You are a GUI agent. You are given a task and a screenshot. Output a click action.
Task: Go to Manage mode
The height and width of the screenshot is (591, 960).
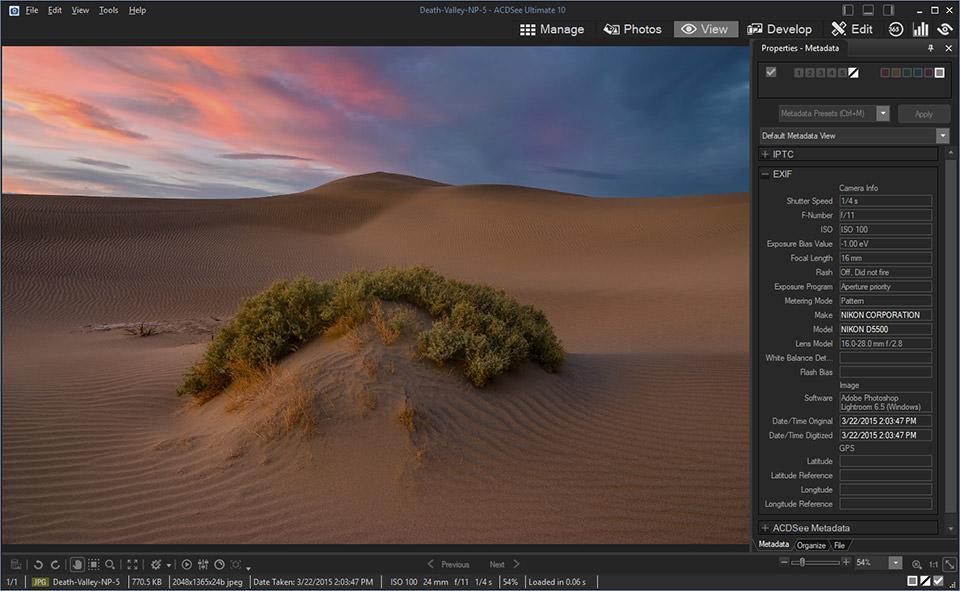pos(552,29)
